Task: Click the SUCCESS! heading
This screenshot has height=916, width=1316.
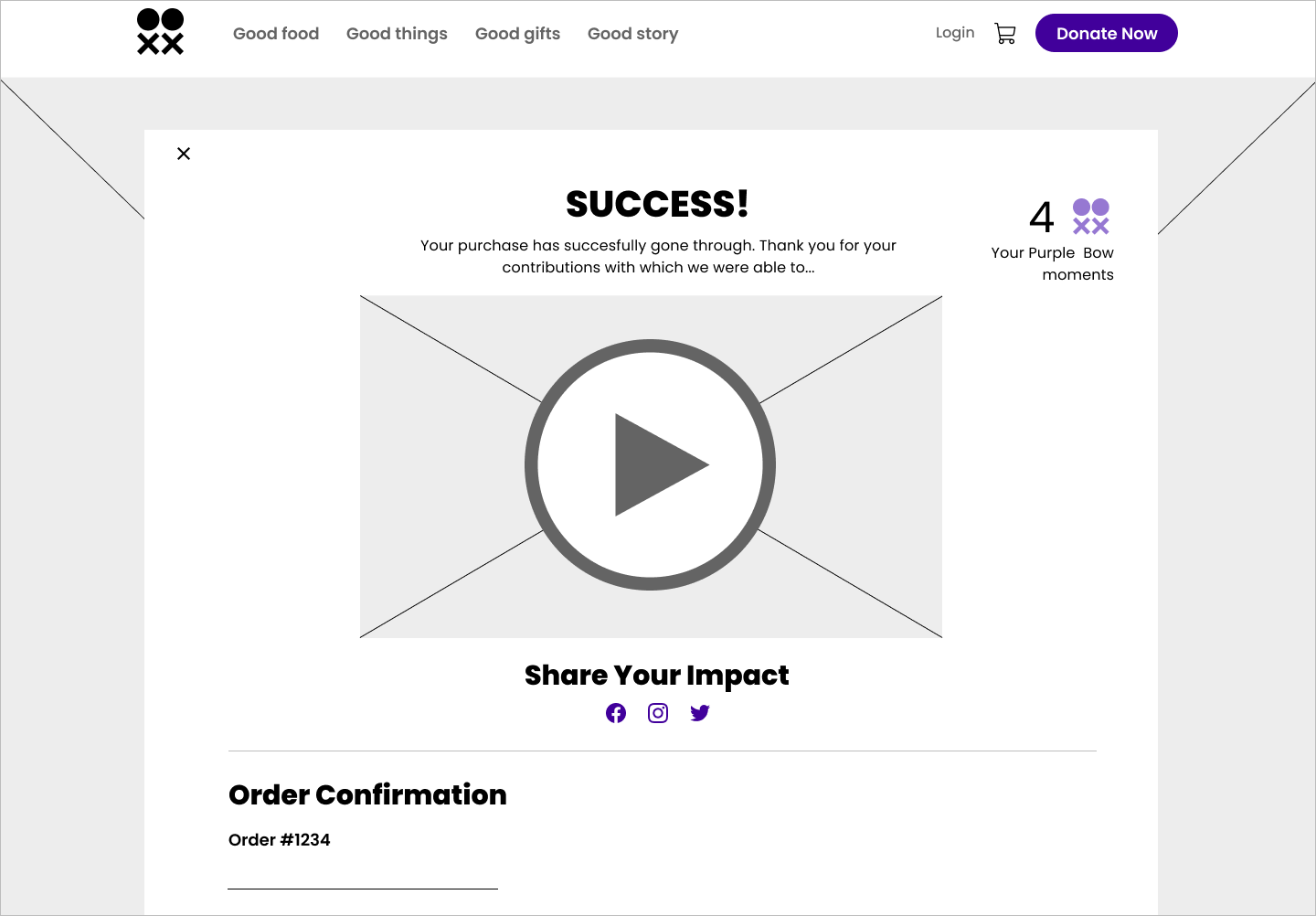Action: 657,204
